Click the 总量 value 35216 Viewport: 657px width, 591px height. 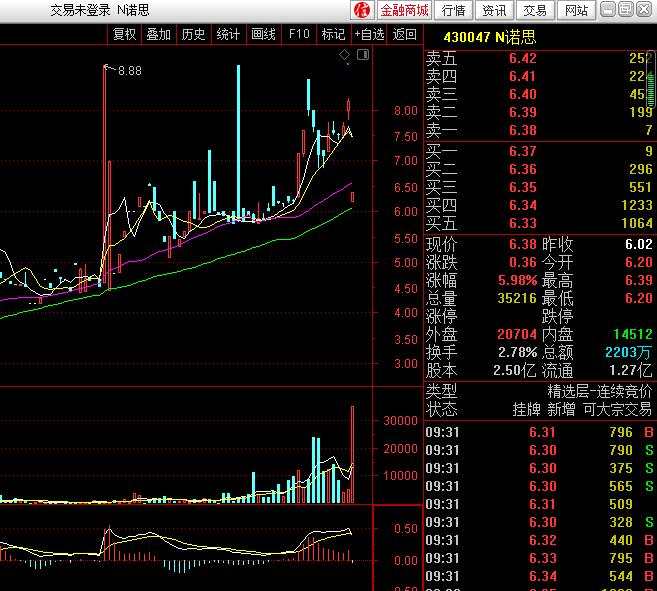coord(517,298)
